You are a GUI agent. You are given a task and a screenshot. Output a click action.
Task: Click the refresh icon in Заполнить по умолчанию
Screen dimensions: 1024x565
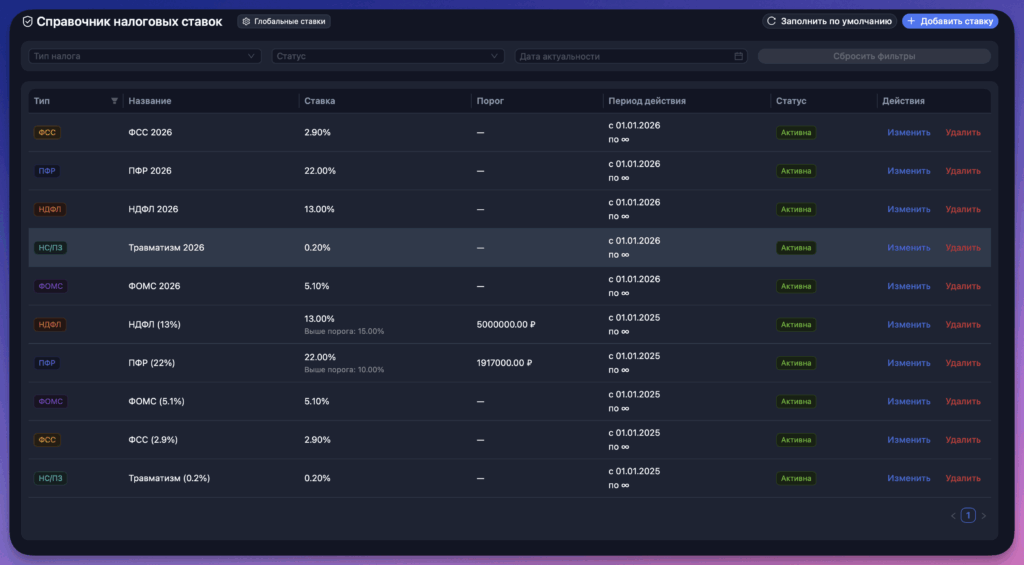coord(771,22)
